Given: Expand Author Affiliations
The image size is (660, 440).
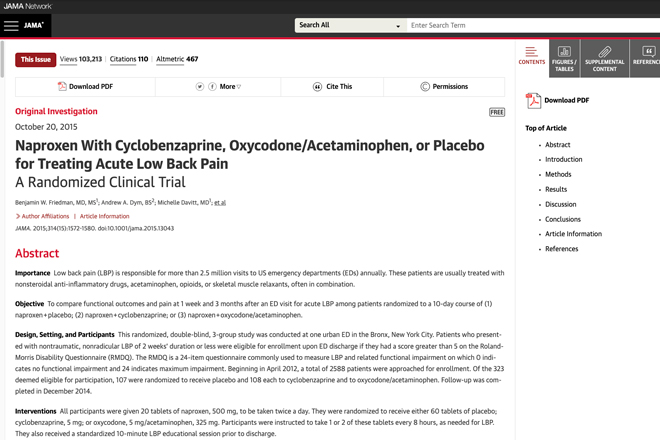Looking at the screenshot, I should point(43,216).
